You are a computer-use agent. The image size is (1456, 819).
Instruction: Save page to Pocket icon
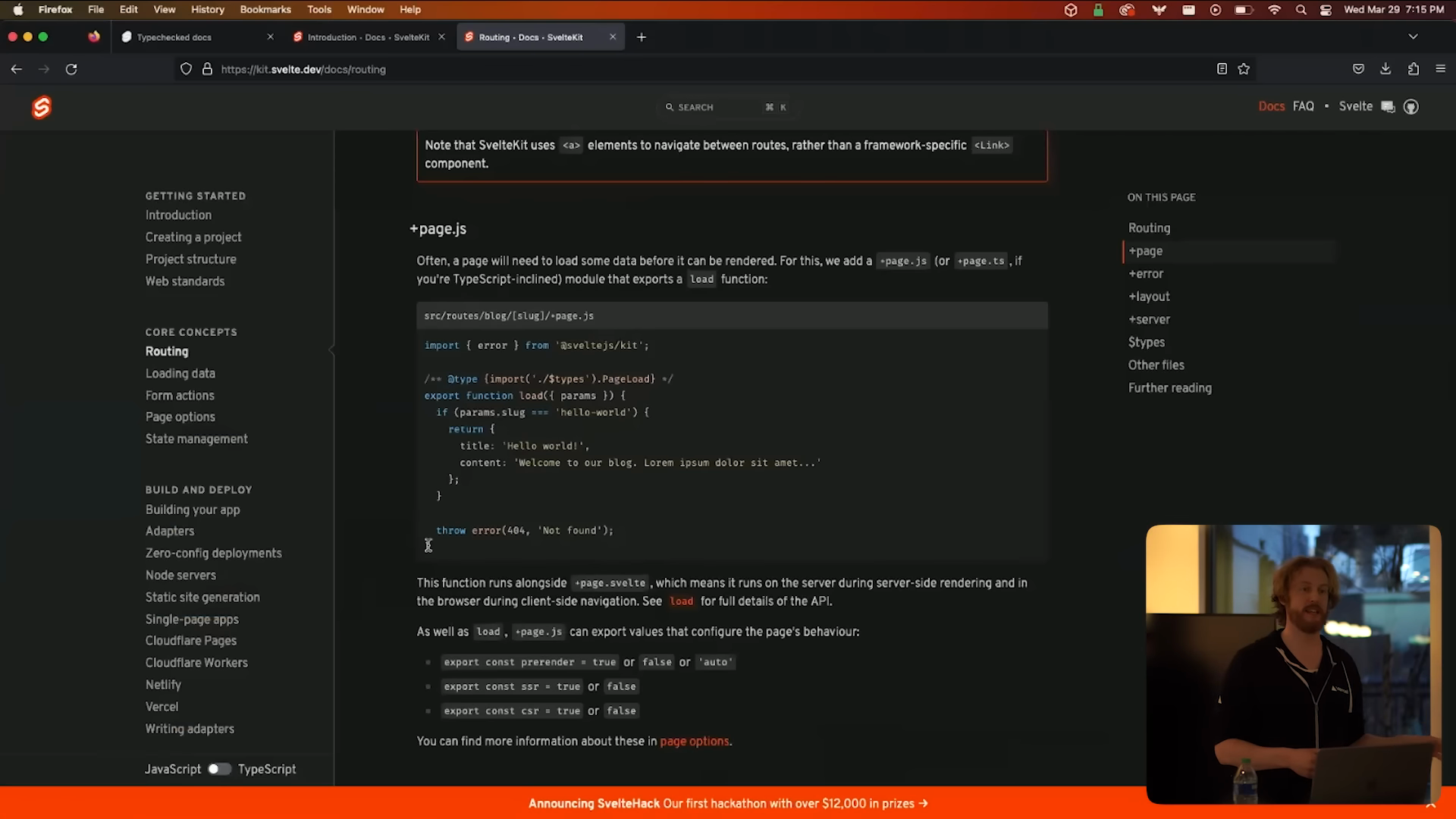click(1358, 69)
